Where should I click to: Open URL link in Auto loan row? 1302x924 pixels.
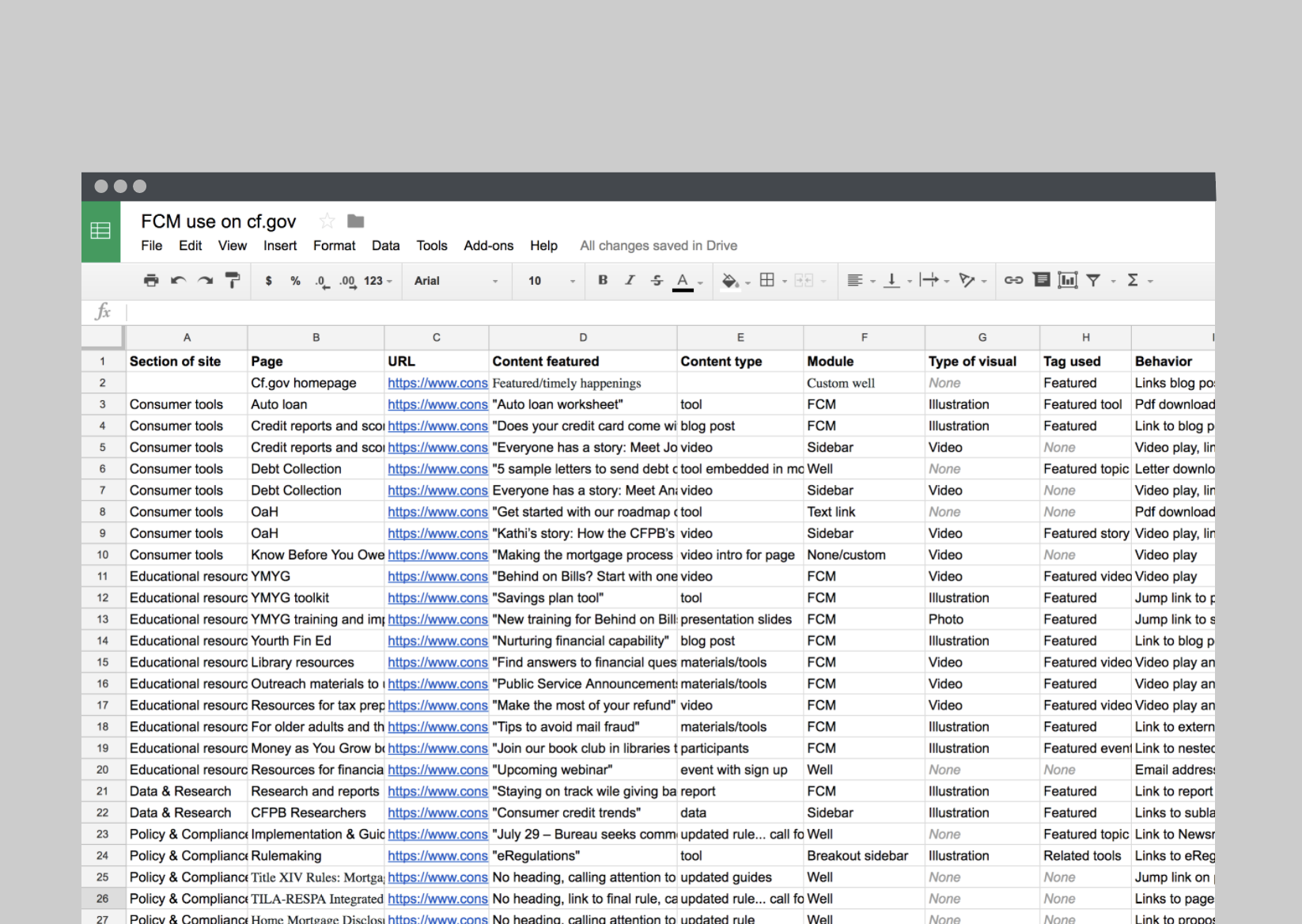437,404
